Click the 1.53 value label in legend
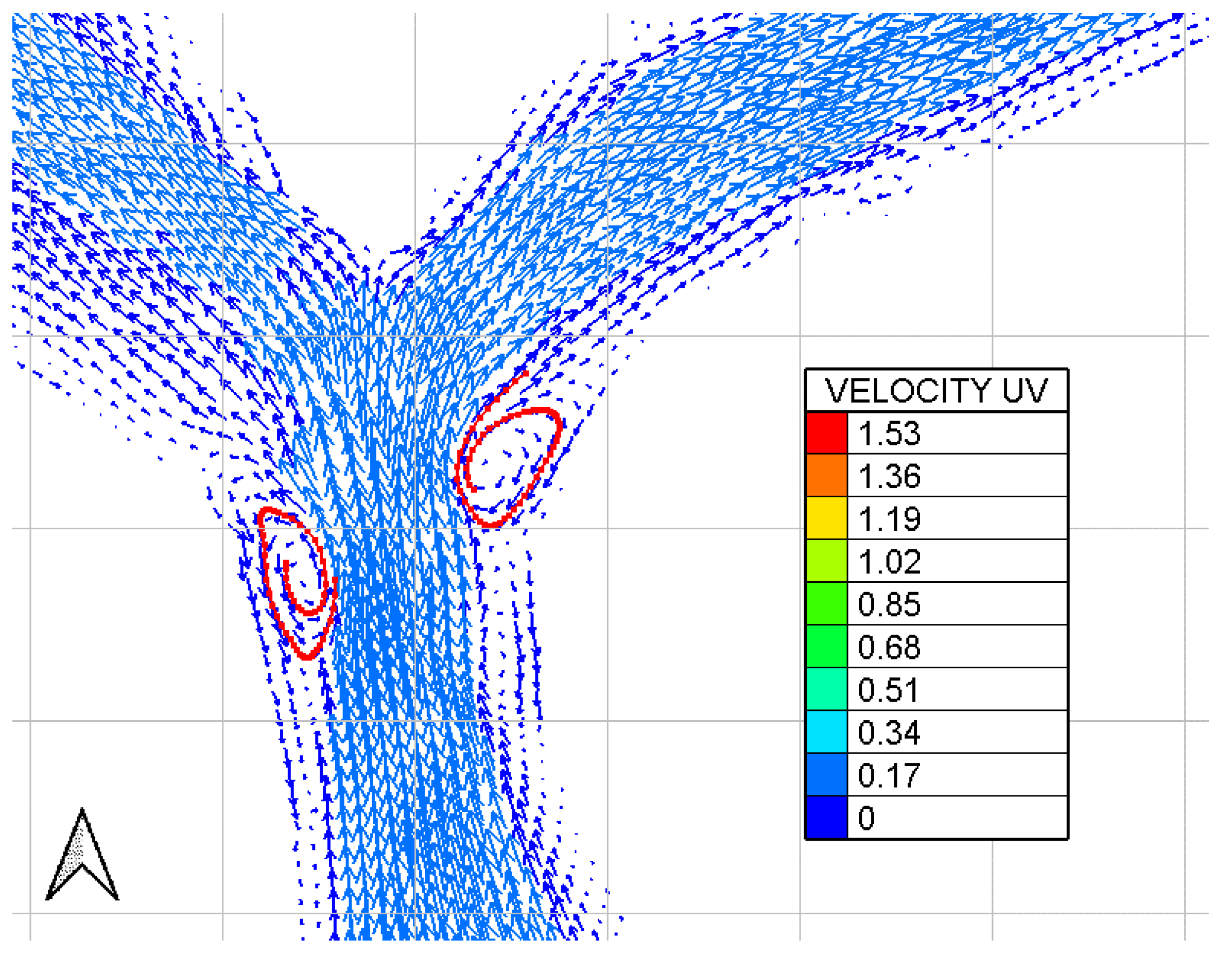The image size is (1232, 956). pyautogui.click(x=890, y=433)
